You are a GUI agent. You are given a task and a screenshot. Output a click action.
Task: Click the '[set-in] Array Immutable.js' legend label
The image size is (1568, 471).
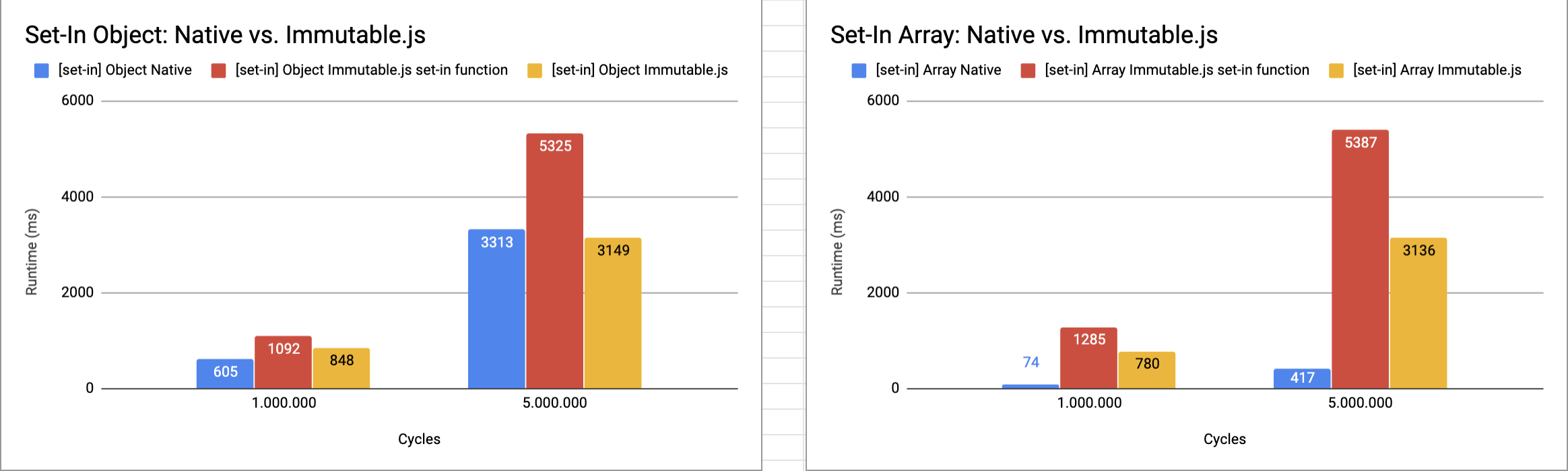point(1437,70)
